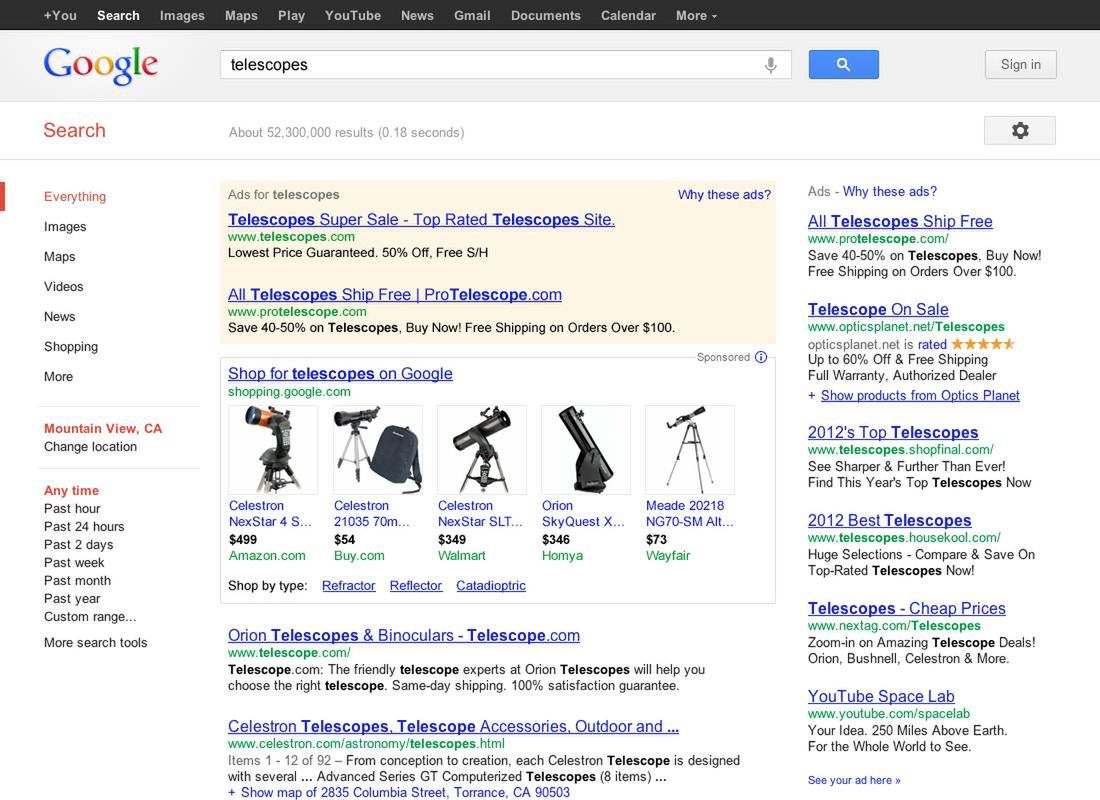The width and height of the screenshot is (1100, 800).
Task: Go to Images in the top bar
Action: (x=182, y=15)
